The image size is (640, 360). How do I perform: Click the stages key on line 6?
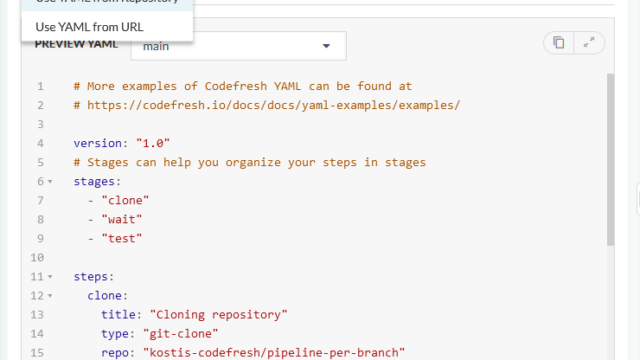point(94,181)
